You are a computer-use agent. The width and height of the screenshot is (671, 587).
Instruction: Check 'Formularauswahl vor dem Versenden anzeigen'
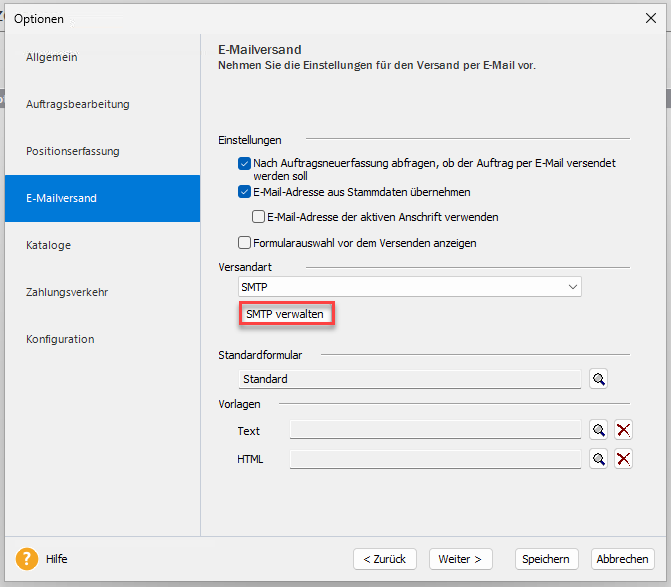coord(244,243)
